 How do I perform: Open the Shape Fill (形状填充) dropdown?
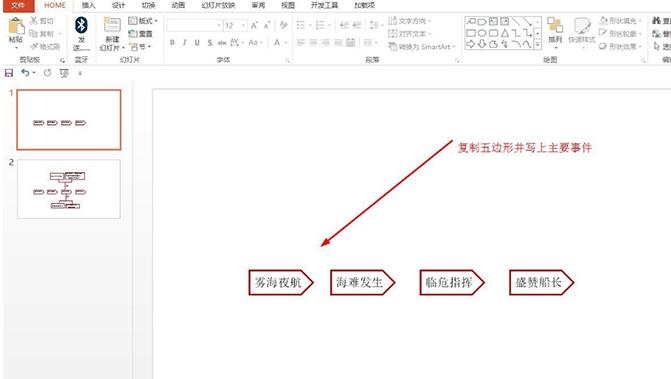point(621,21)
